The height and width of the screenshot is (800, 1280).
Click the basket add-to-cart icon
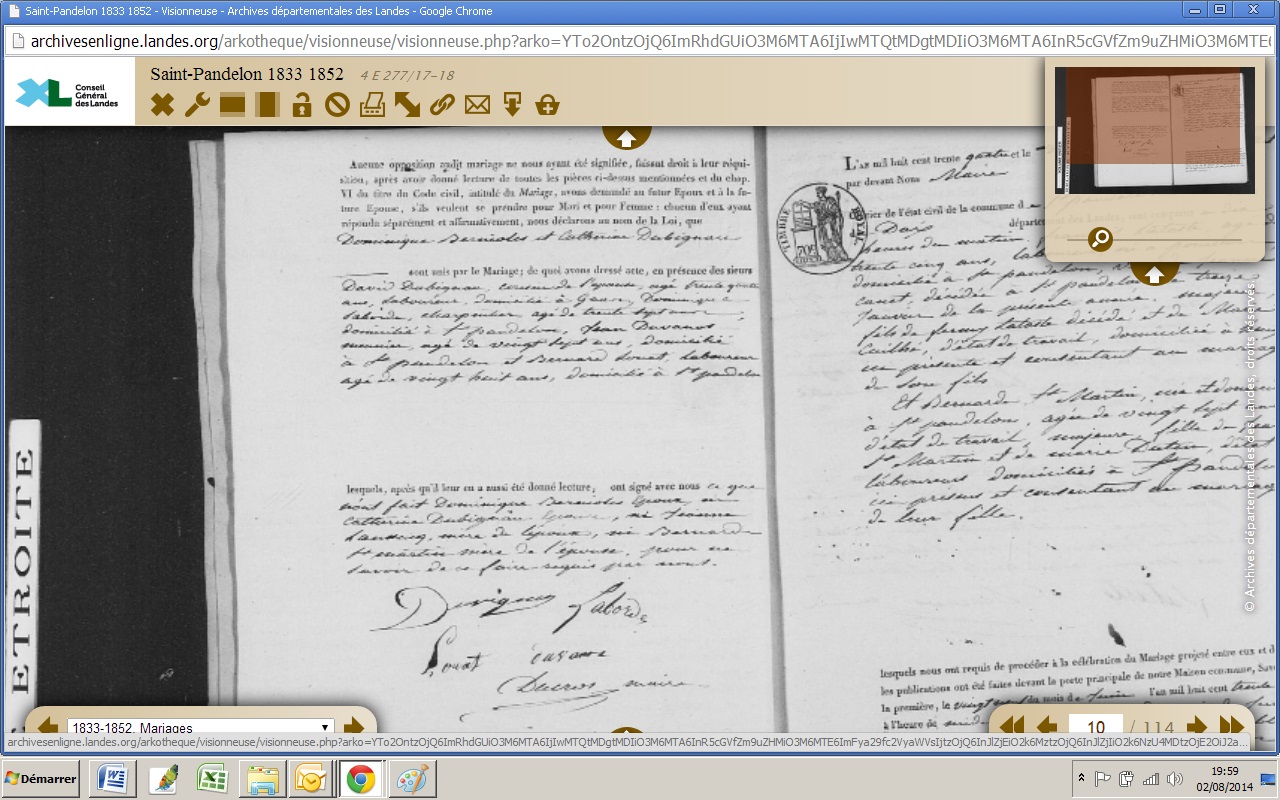point(547,105)
